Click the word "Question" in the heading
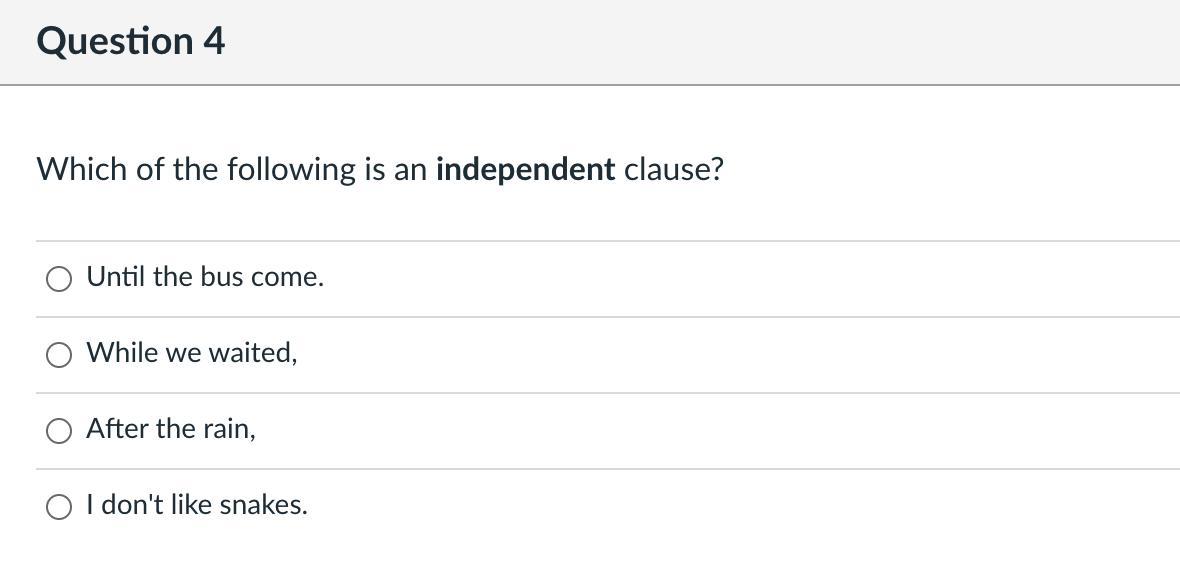1180x578 pixels. [x=115, y=41]
